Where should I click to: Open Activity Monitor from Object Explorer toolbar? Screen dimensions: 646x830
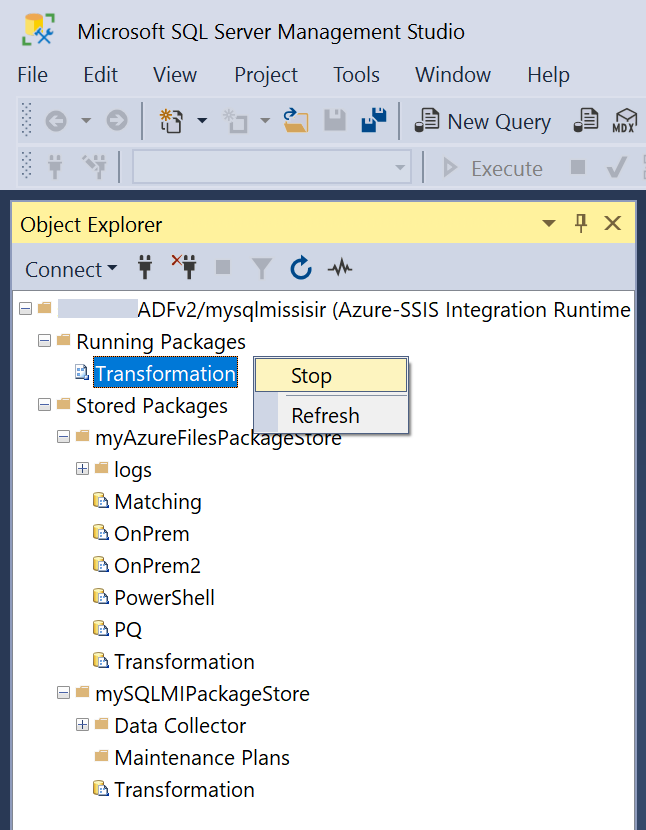point(339,268)
